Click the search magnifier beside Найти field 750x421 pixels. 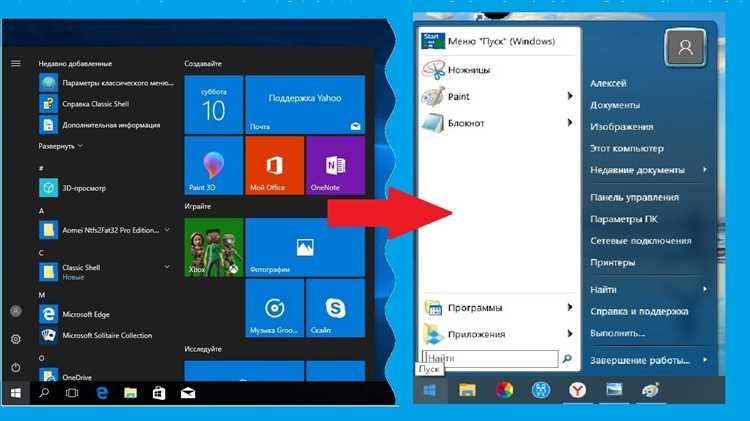pyautogui.click(x=567, y=358)
